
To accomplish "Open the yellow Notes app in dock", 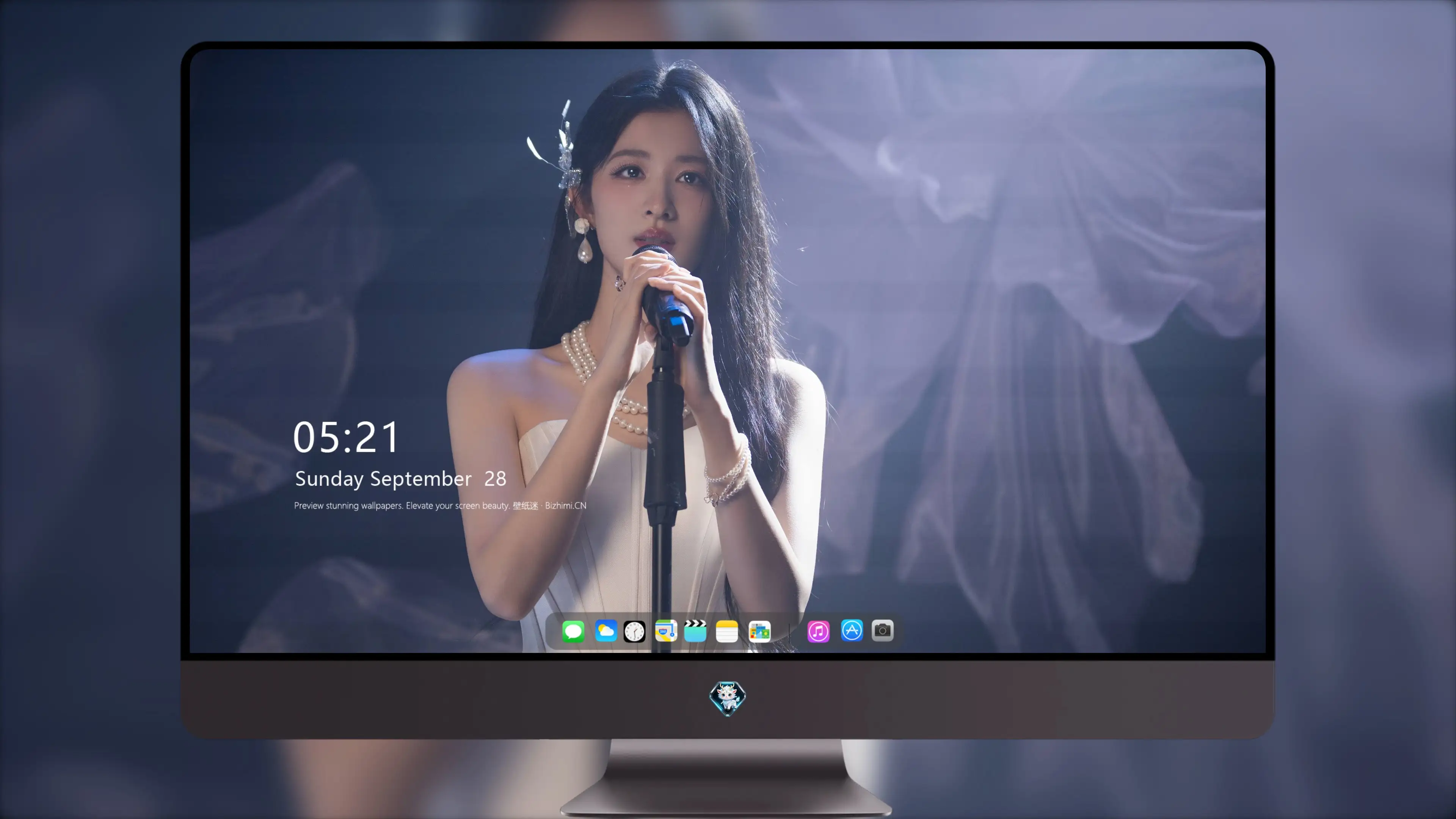I will point(727,631).
